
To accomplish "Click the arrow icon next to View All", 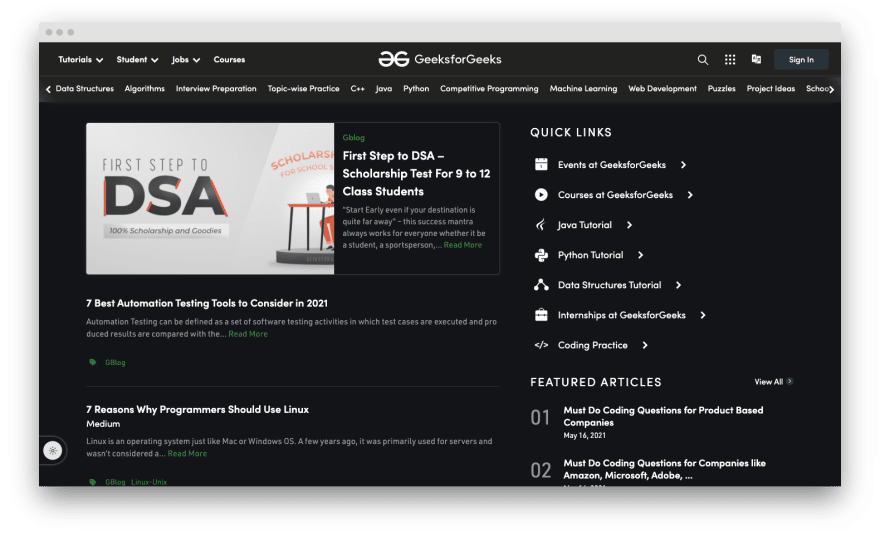I will tap(790, 382).
